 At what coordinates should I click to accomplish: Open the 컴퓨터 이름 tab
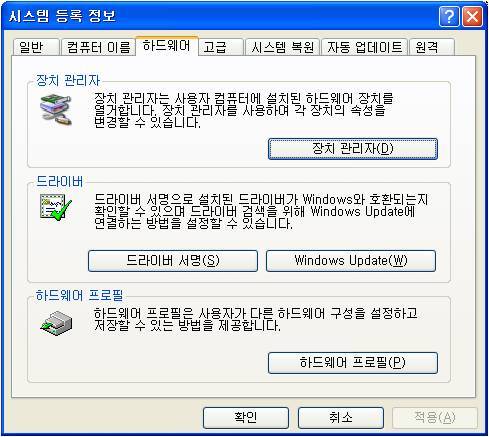click(x=98, y=47)
